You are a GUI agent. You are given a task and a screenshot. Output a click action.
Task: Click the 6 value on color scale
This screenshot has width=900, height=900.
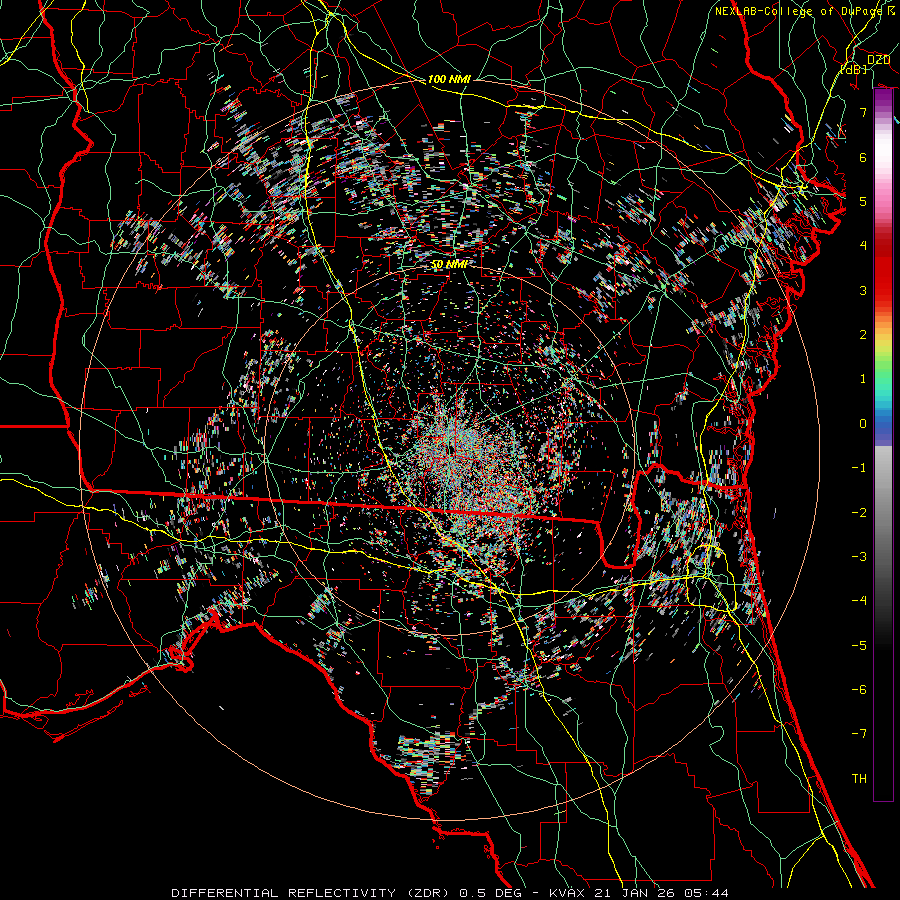pyautogui.click(x=863, y=157)
